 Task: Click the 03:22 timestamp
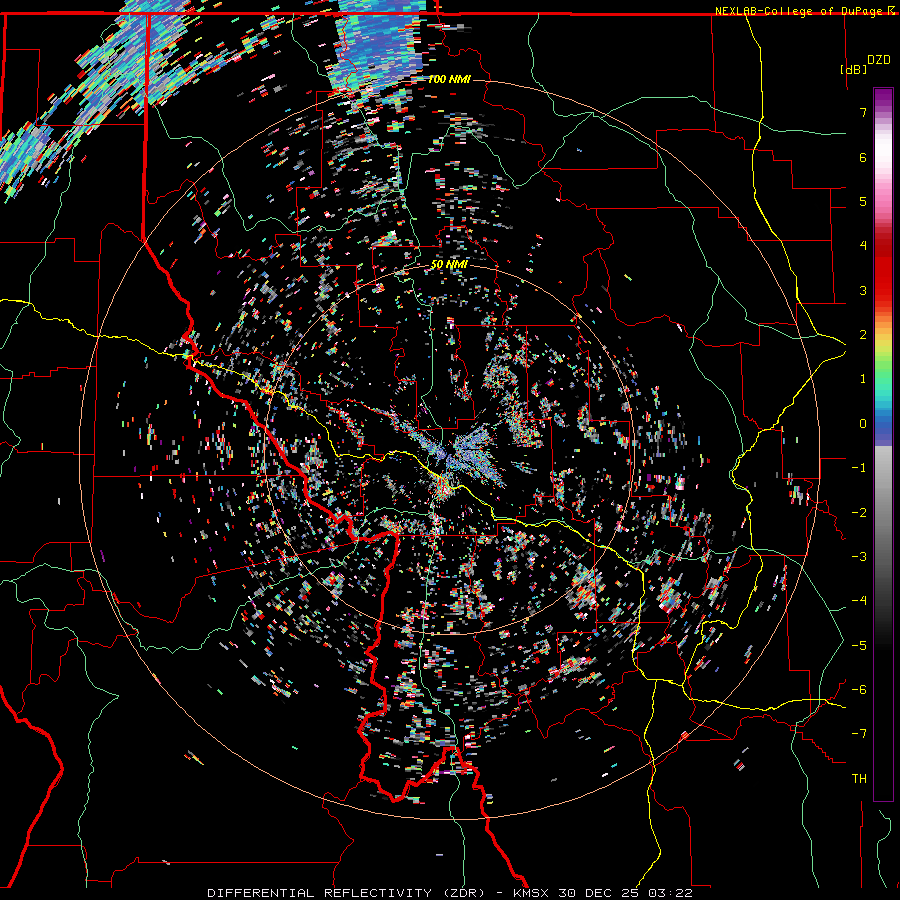pyautogui.click(x=669, y=893)
